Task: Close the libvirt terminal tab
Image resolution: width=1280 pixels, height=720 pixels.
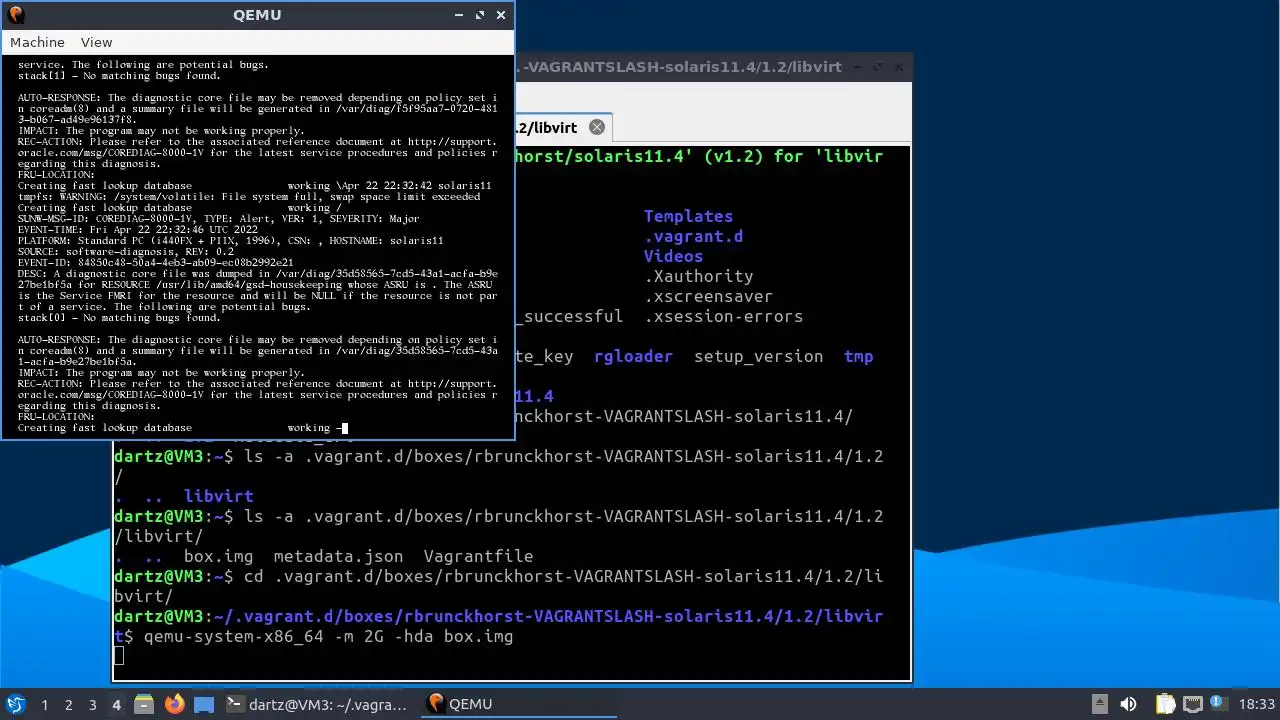Action: click(x=597, y=127)
